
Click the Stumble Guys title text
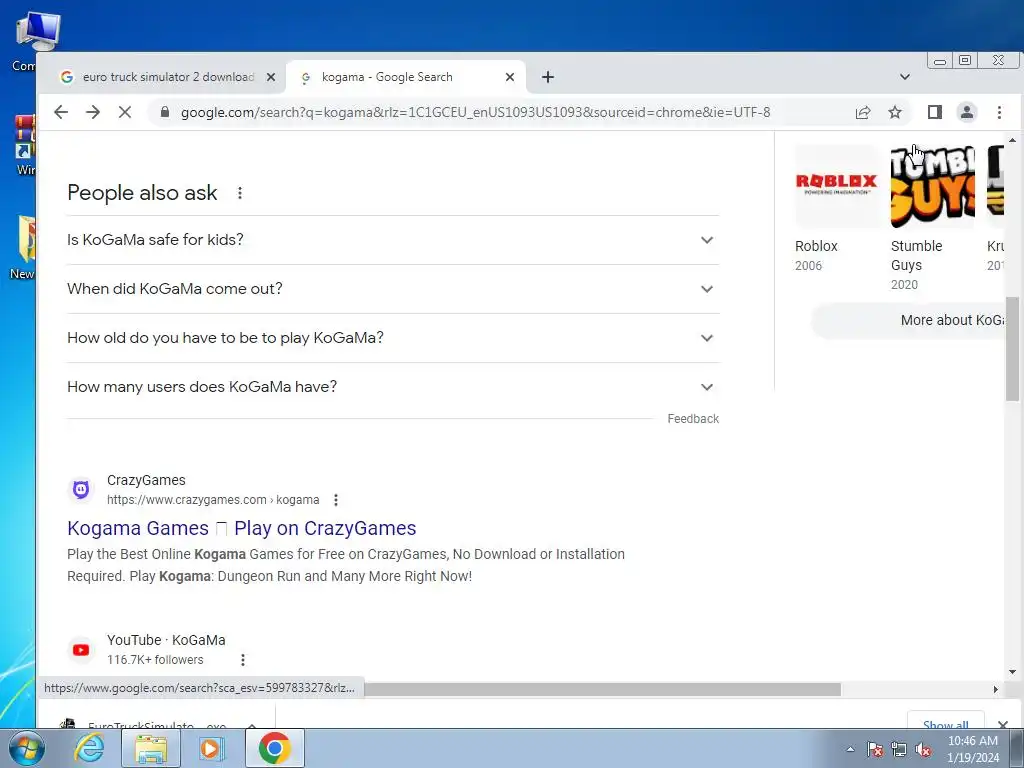(916, 255)
